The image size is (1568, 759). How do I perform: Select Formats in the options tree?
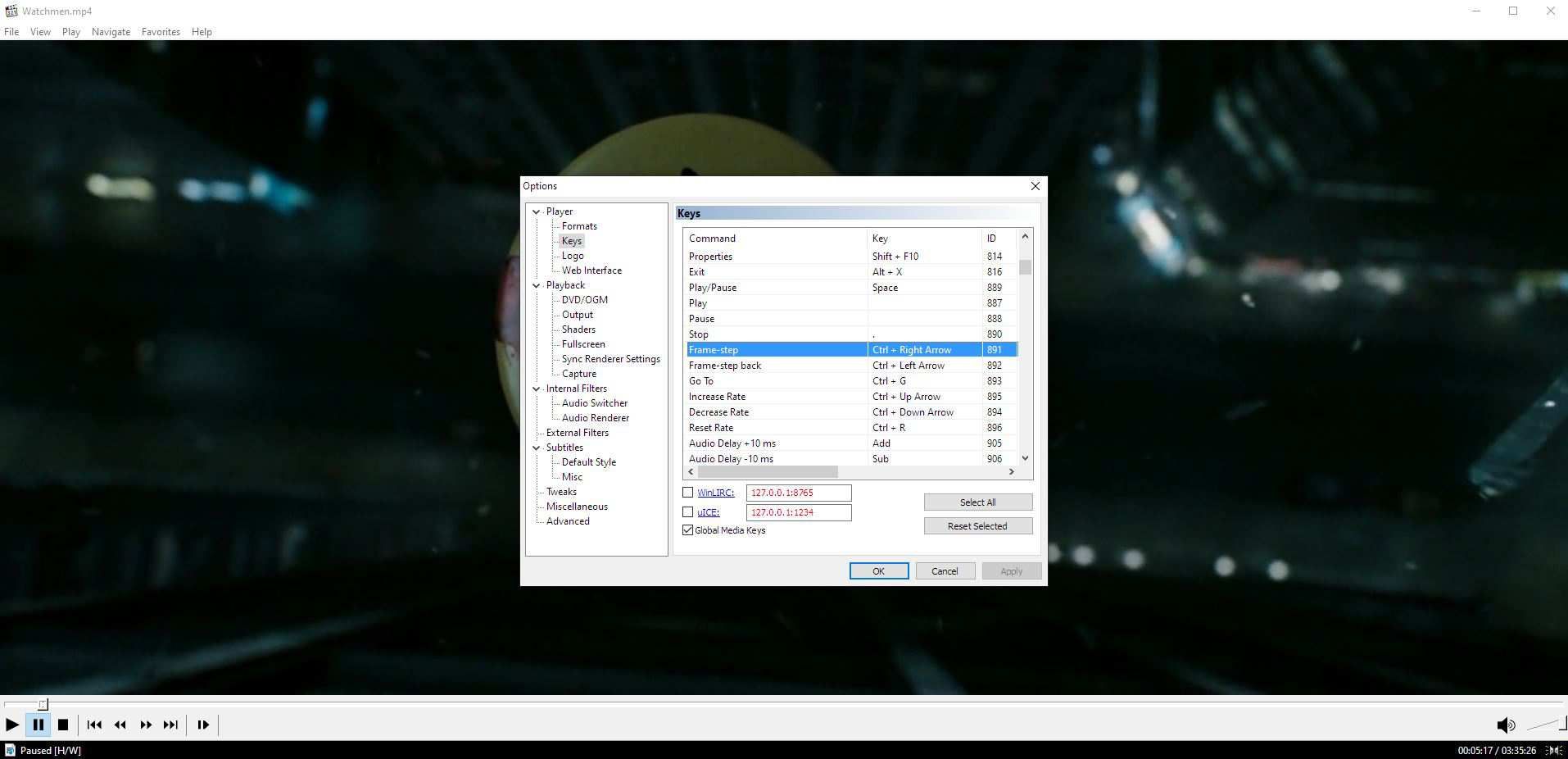(x=579, y=226)
